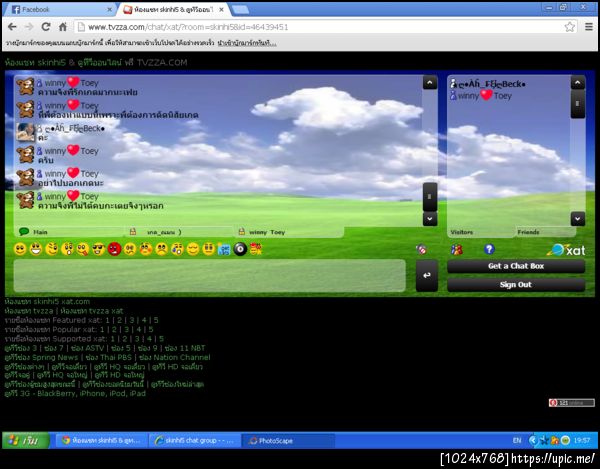Insert the sunglasses cool smiley
Viewport: 600px width, 469px height.
pos(99,249)
